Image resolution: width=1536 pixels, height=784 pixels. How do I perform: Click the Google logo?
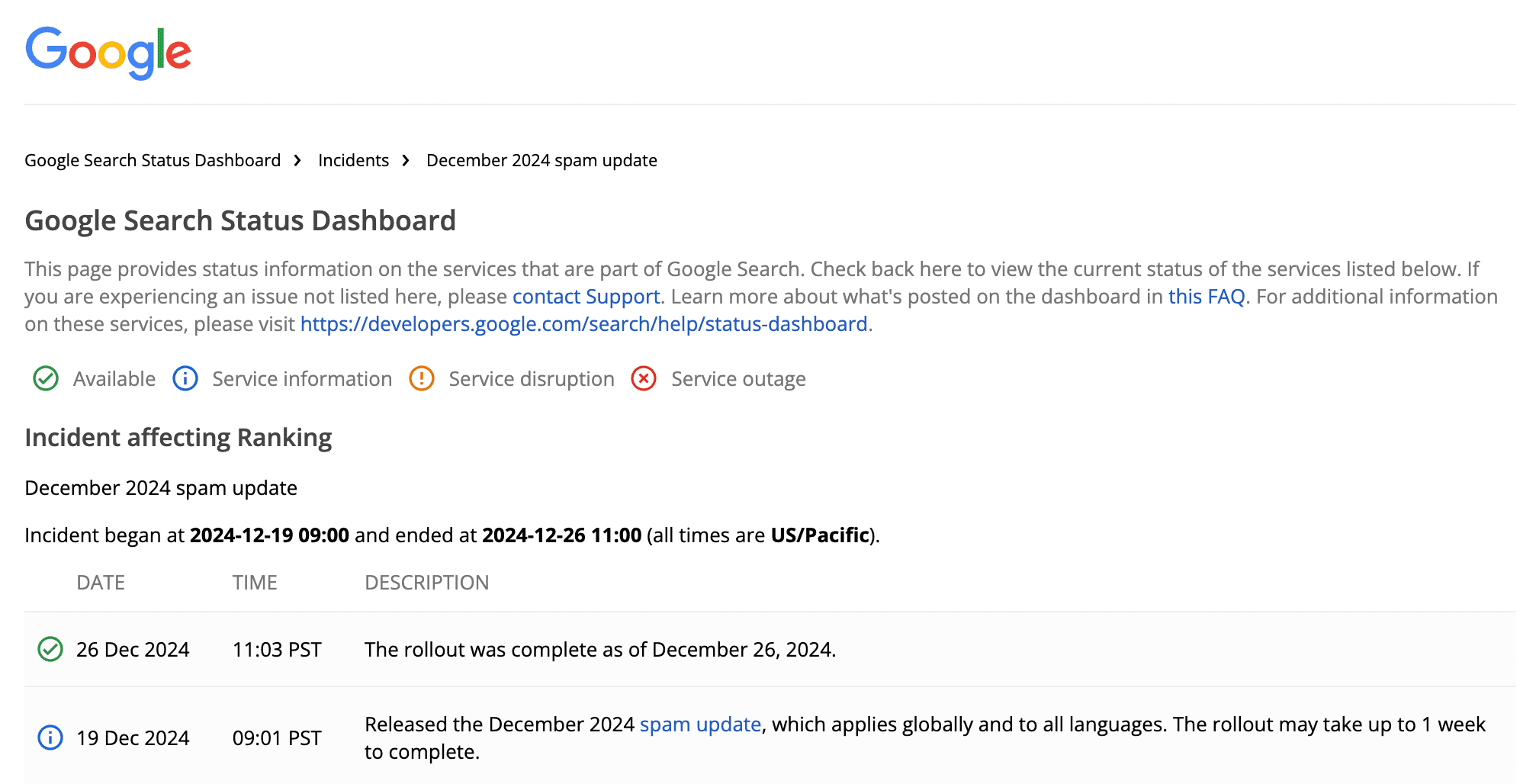coord(108,51)
